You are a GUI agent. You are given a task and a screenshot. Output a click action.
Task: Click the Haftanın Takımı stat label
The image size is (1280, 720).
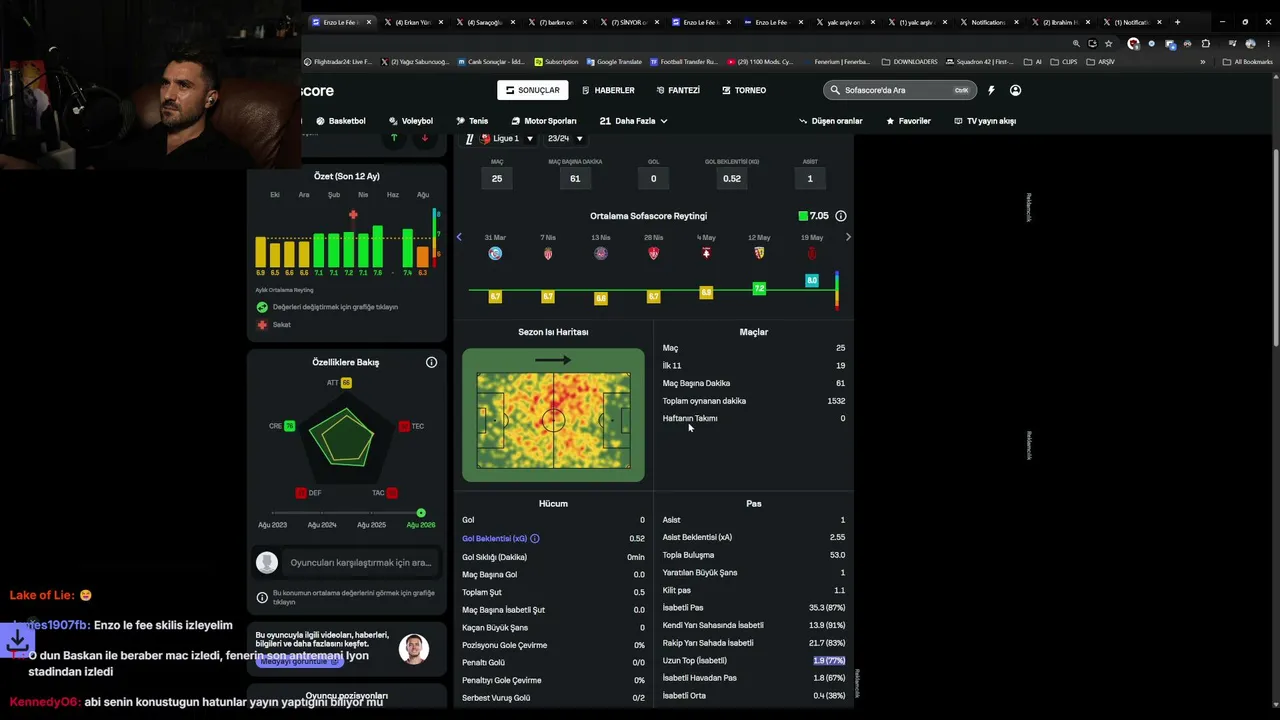(x=690, y=419)
